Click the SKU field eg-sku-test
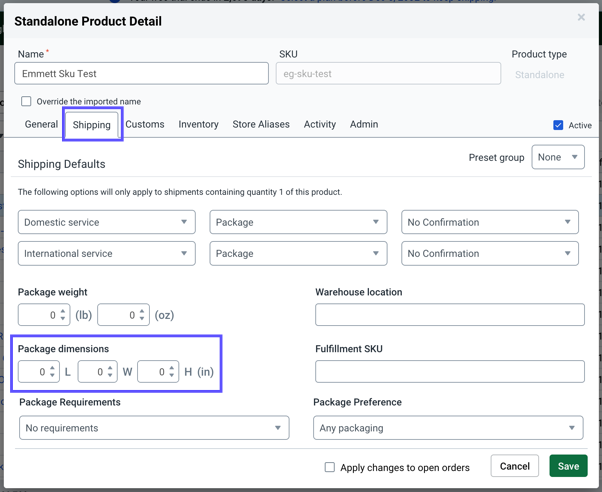602x492 pixels. click(388, 73)
